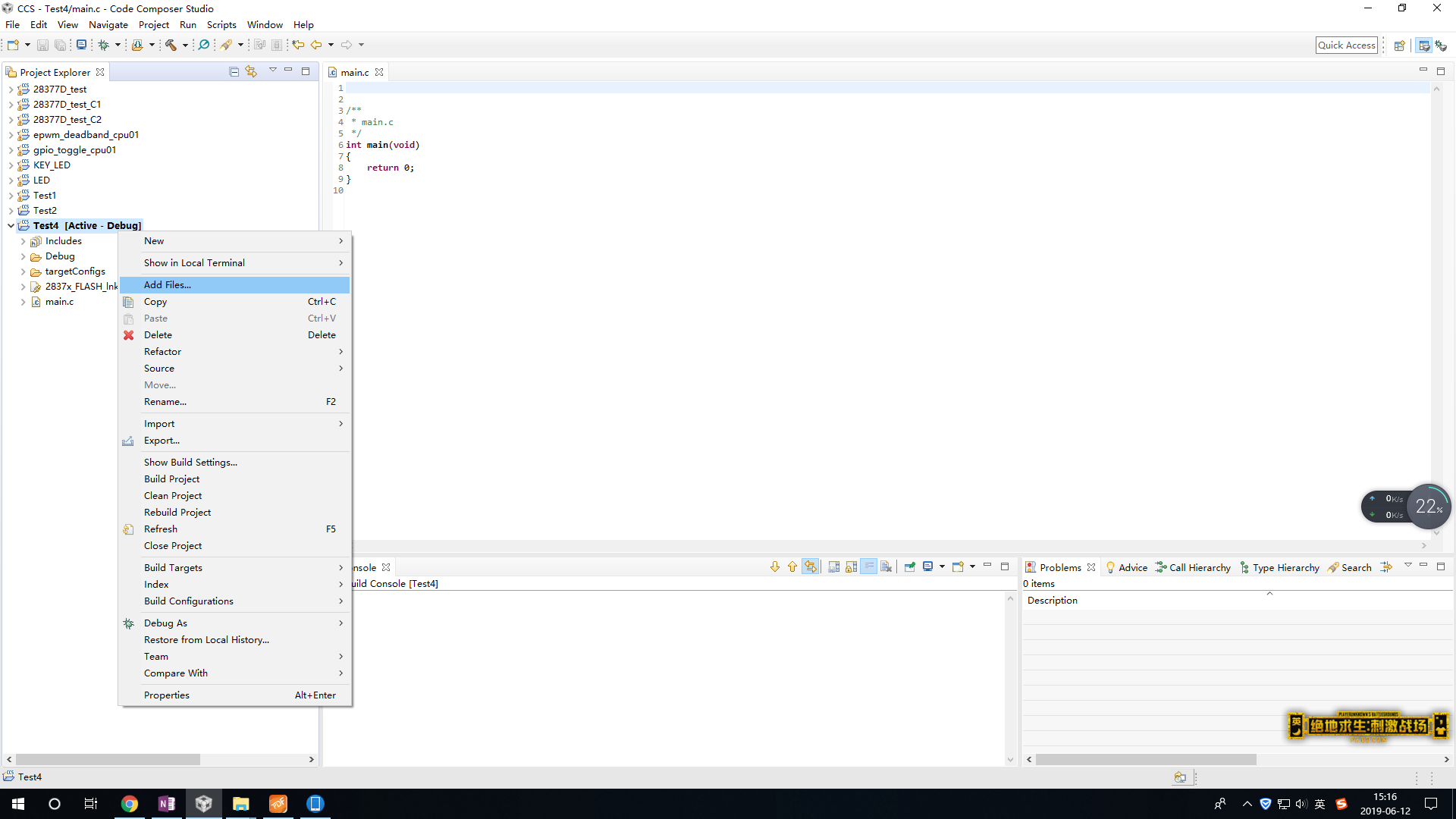
Task: Click the Quick Access field
Action: (x=1346, y=45)
